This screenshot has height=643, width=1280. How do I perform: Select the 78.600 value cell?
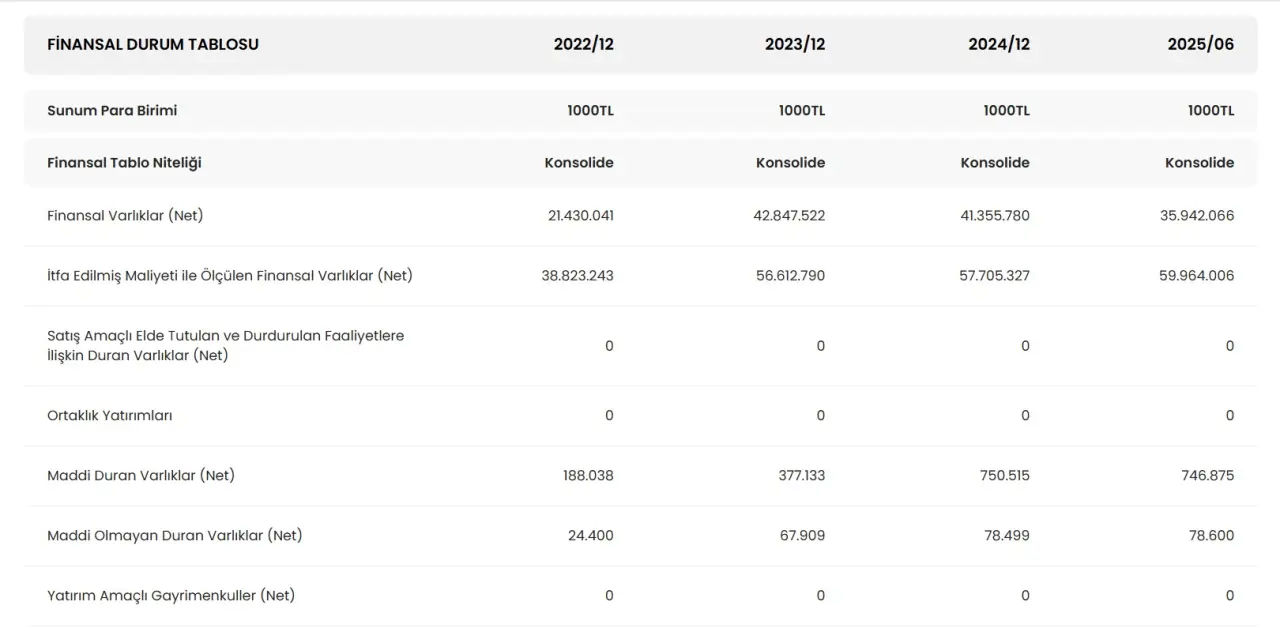coord(1211,535)
